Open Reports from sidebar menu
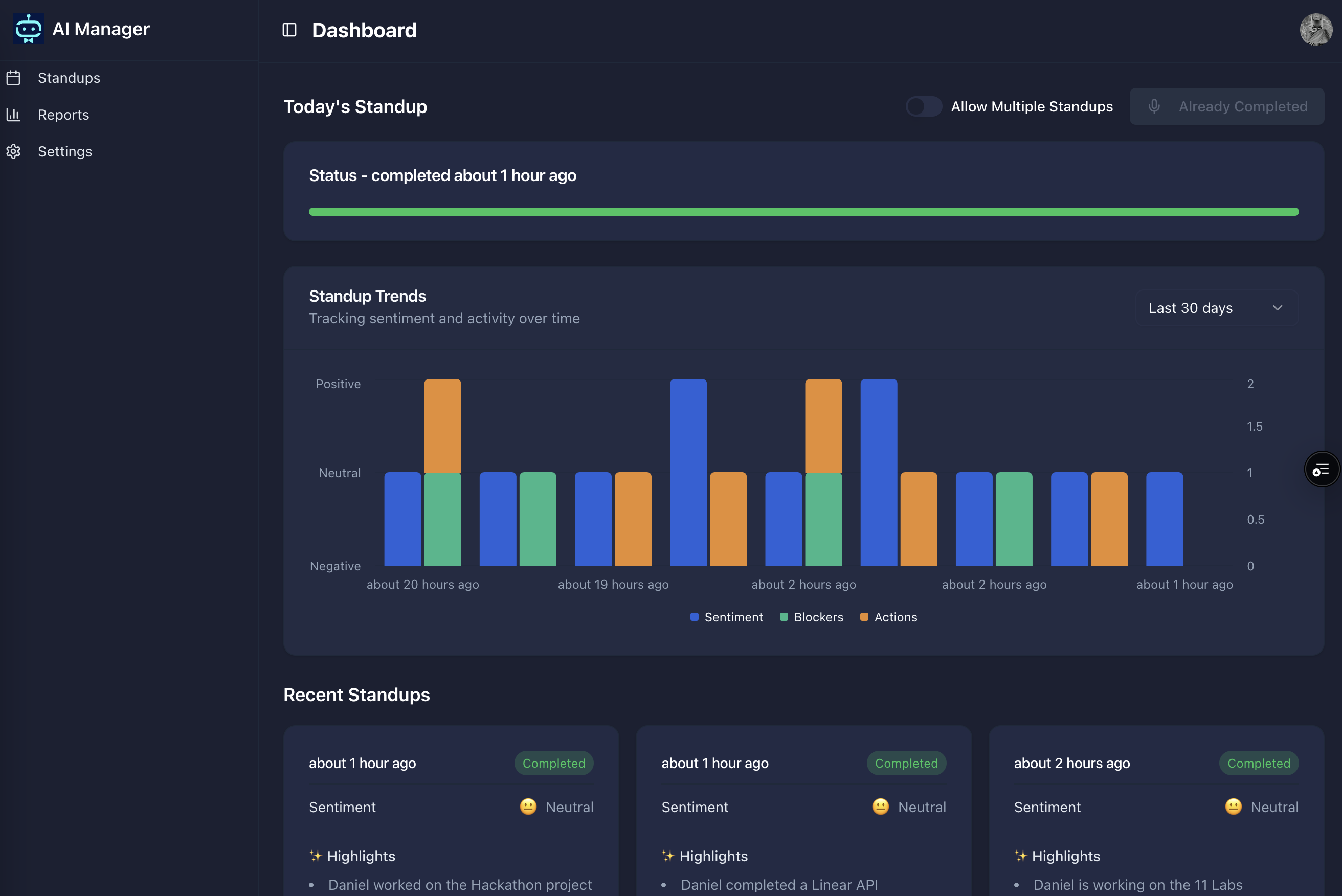This screenshot has width=1342, height=896. tap(63, 115)
